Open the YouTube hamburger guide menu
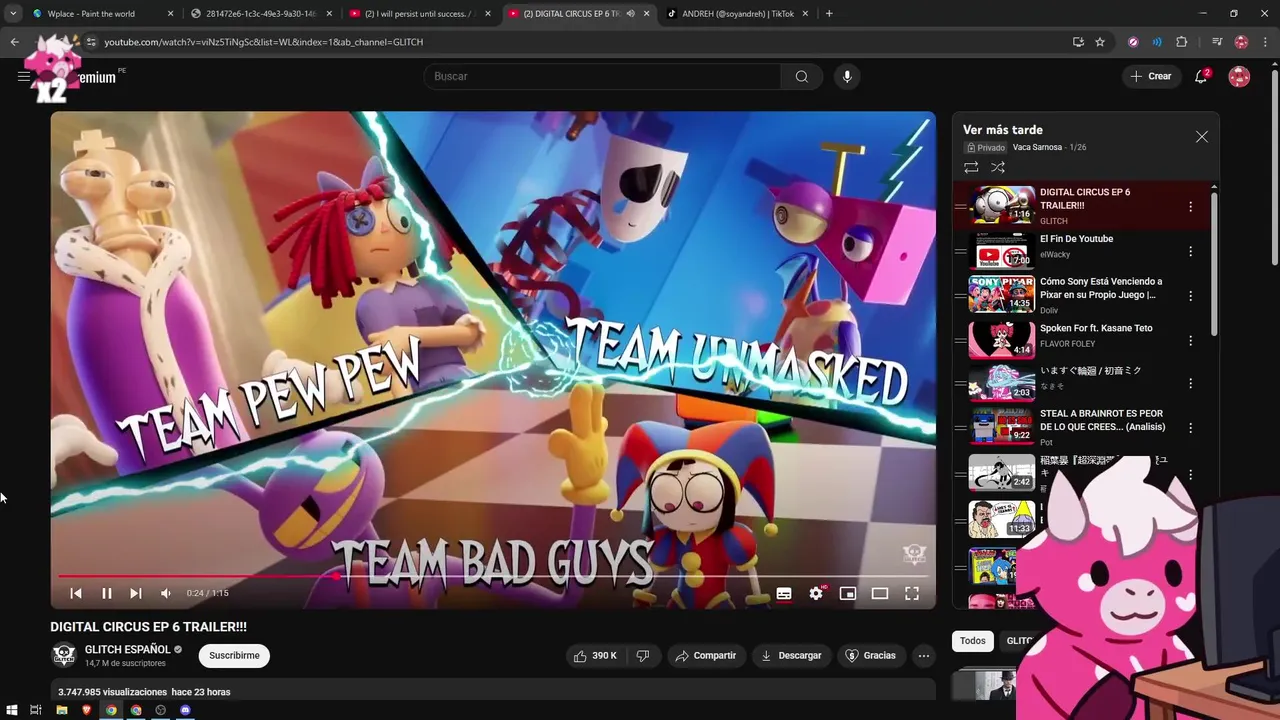 tap(24, 76)
